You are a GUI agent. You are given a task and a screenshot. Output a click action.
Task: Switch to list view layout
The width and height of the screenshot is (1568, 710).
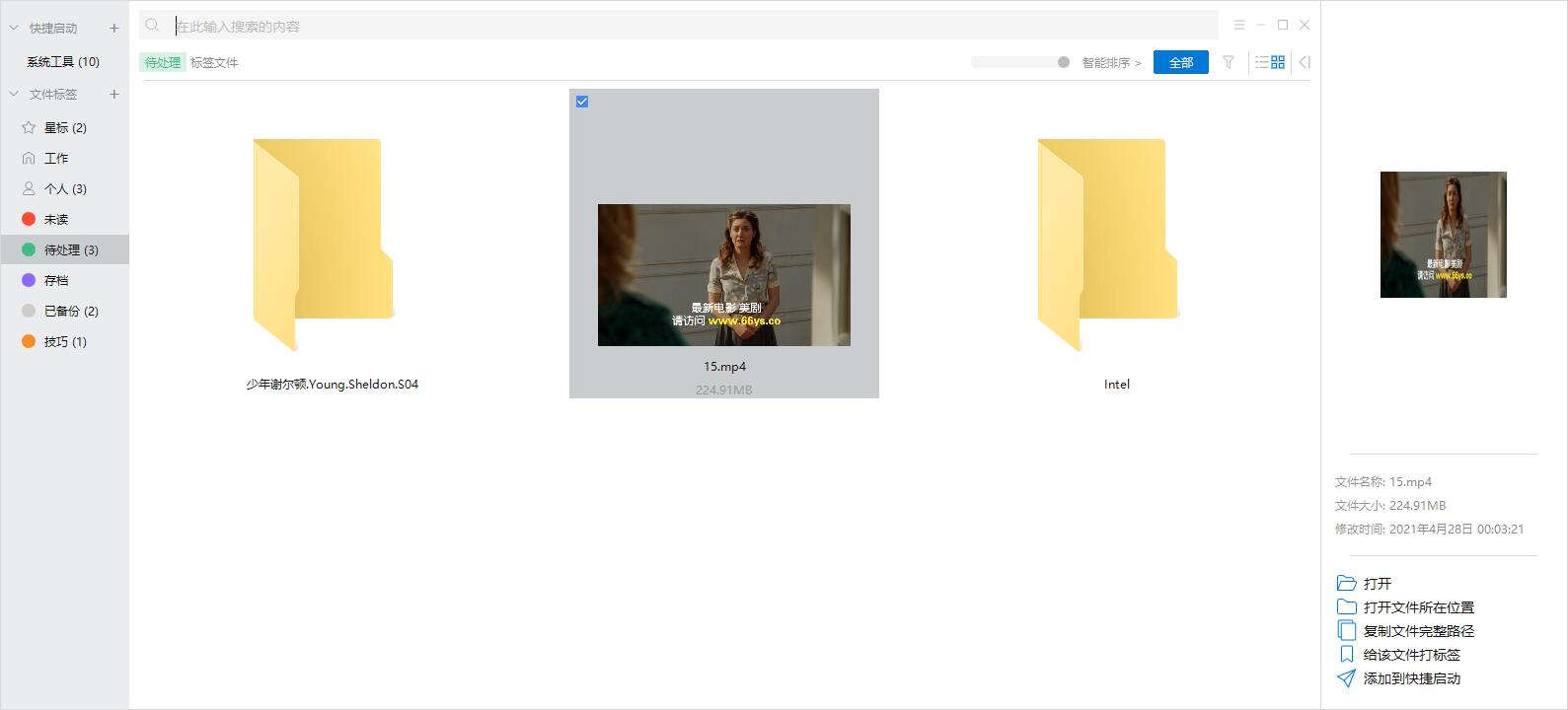coord(1261,62)
